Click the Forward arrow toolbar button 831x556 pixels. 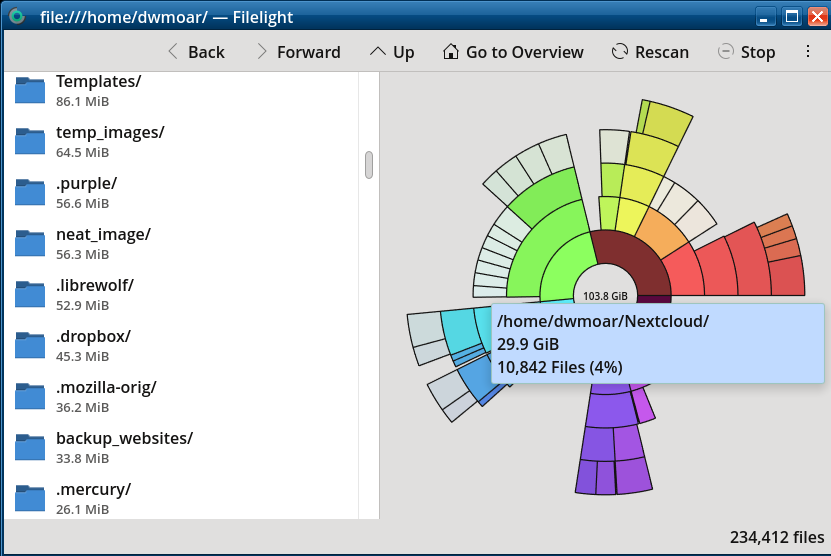(297, 52)
